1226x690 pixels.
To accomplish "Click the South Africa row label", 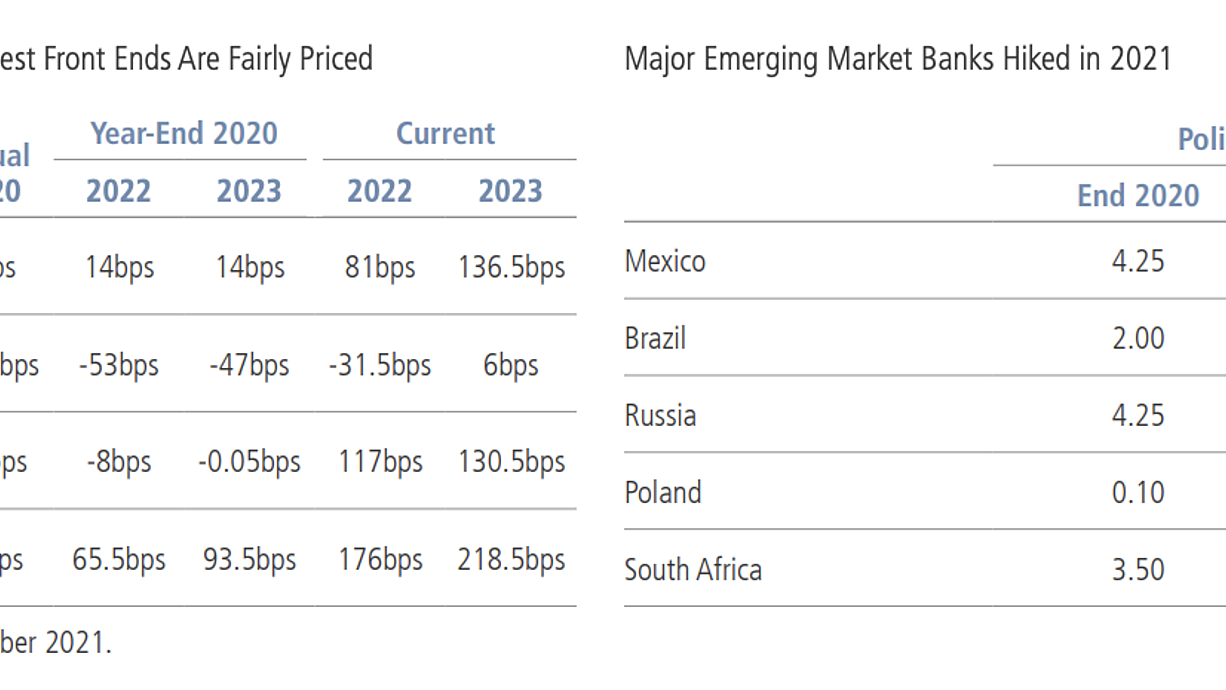I will point(693,569).
